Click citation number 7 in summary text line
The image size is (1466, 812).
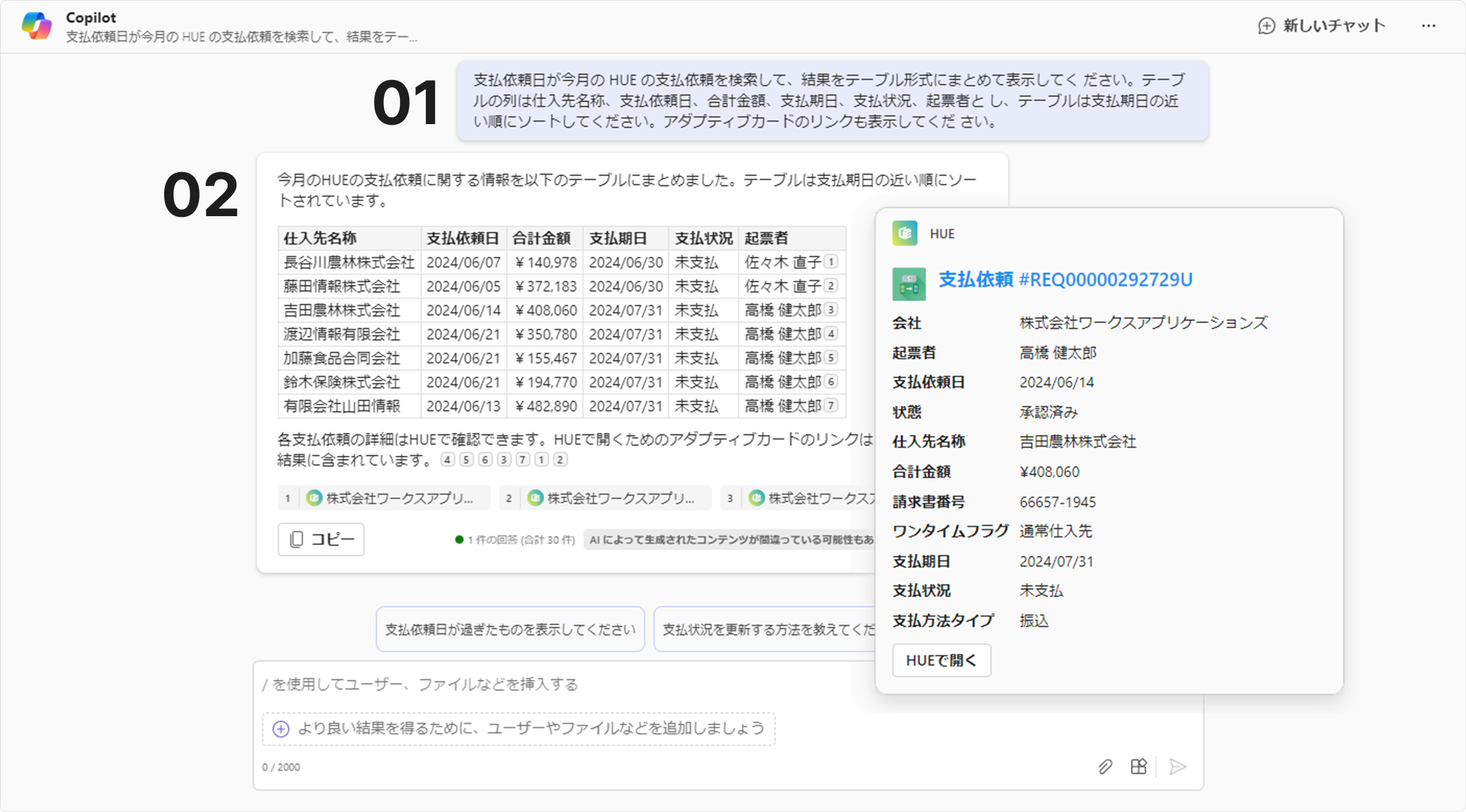[523, 460]
